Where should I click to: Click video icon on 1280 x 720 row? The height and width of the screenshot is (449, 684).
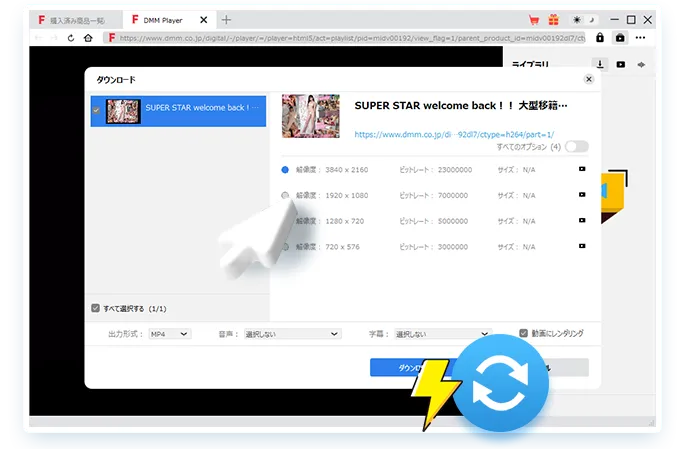pos(582,220)
